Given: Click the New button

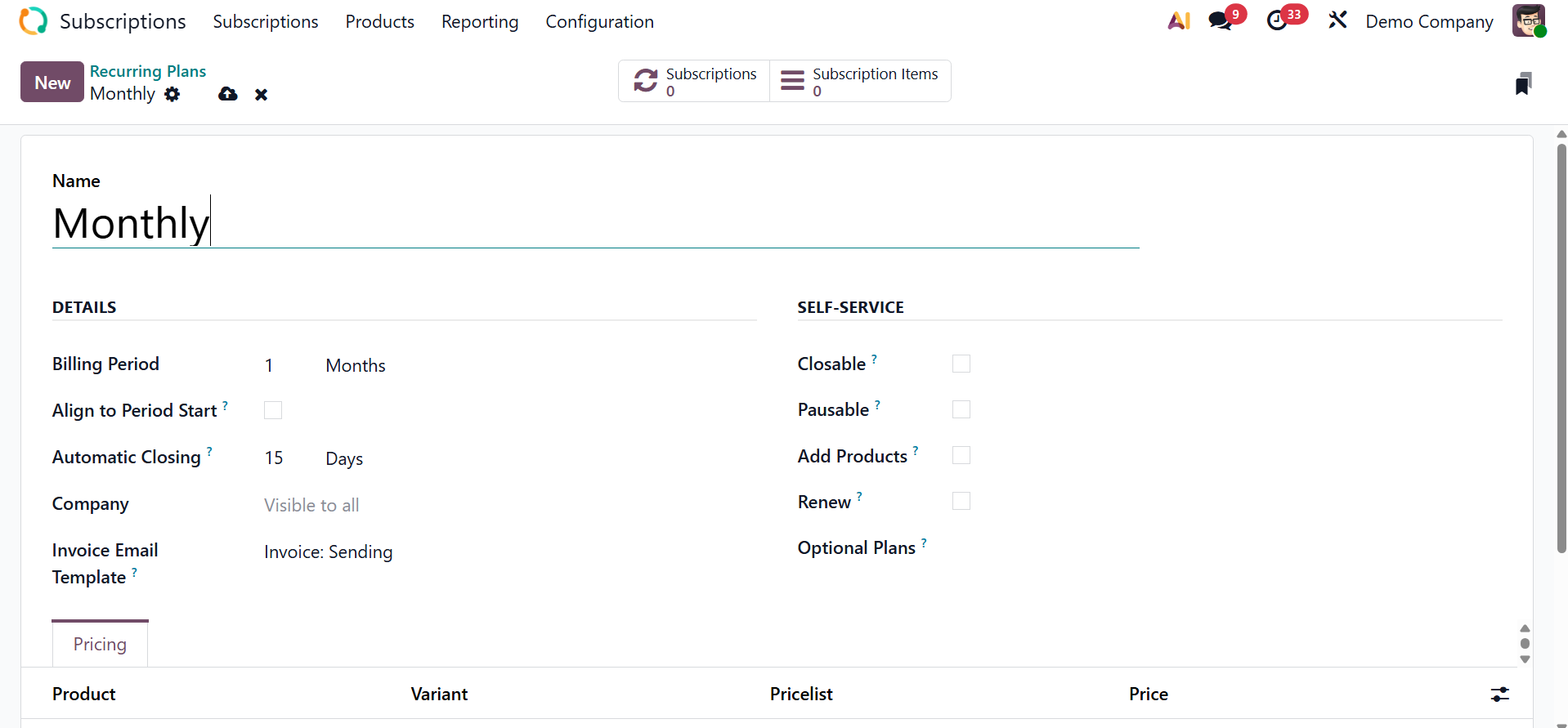Looking at the screenshot, I should [52, 83].
